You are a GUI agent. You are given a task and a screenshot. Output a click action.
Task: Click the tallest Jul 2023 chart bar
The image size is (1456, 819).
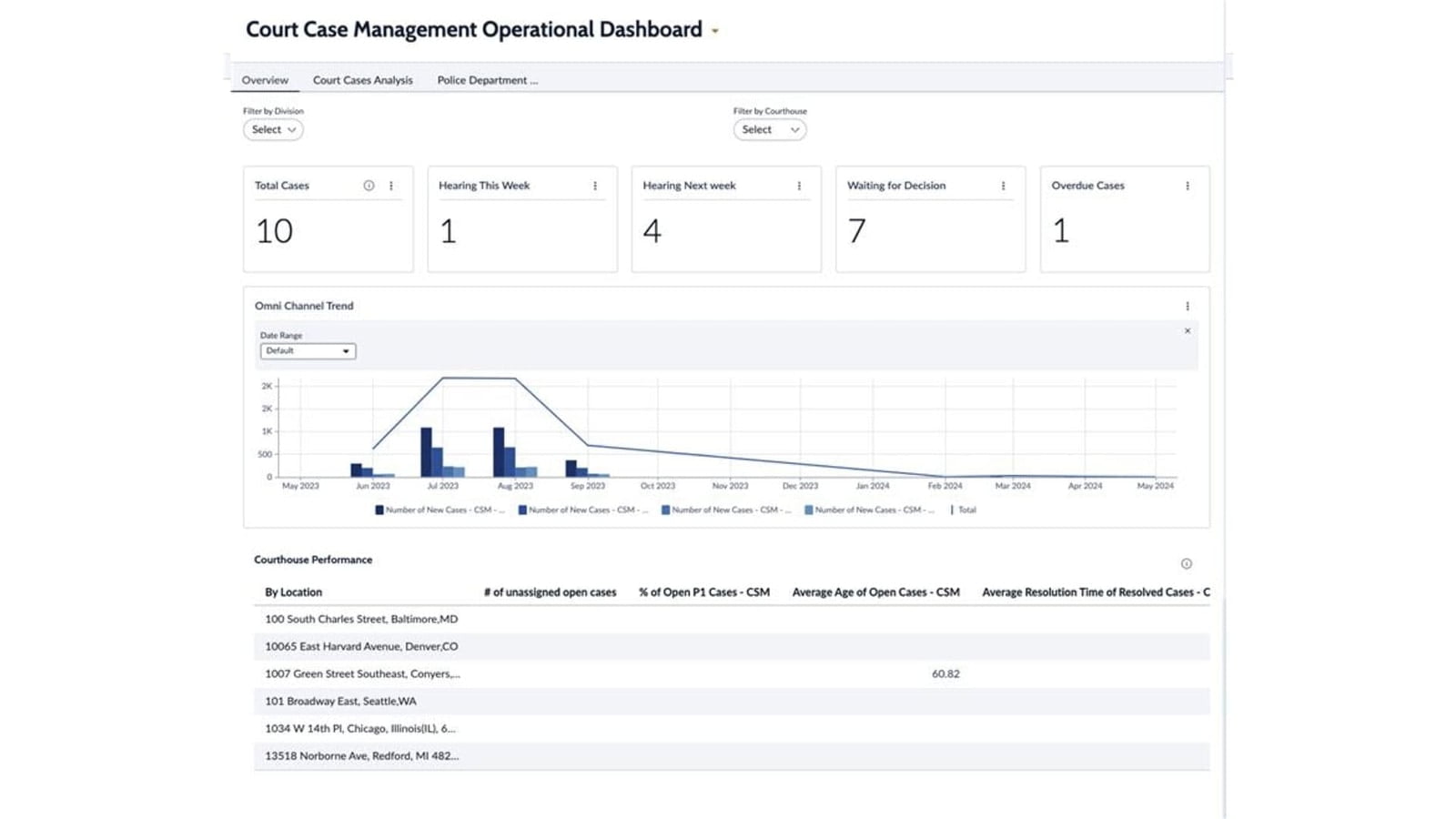click(426, 452)
